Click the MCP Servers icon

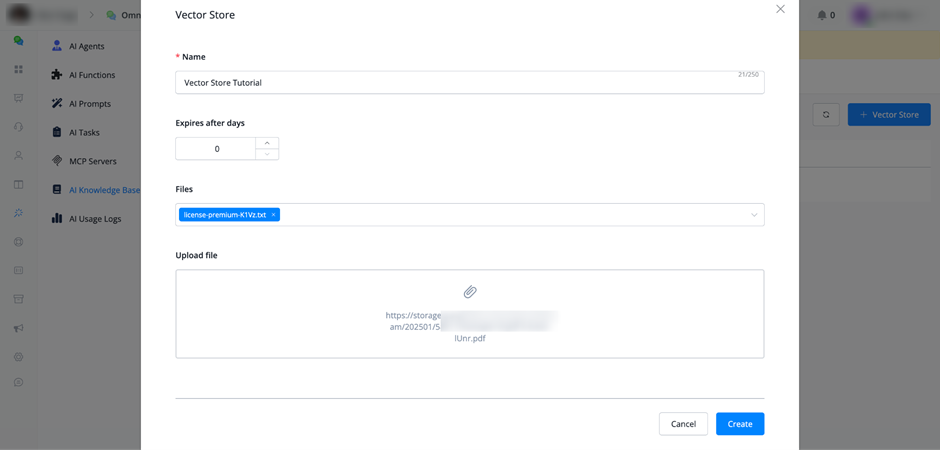point(57,161)
